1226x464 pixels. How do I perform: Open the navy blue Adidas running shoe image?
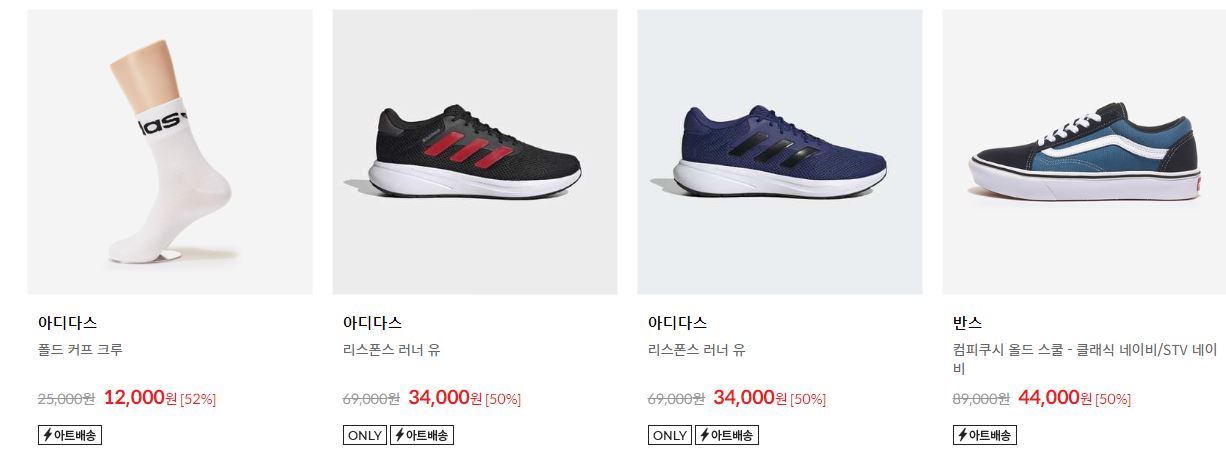pyautogui.click(x=780, y=152)
